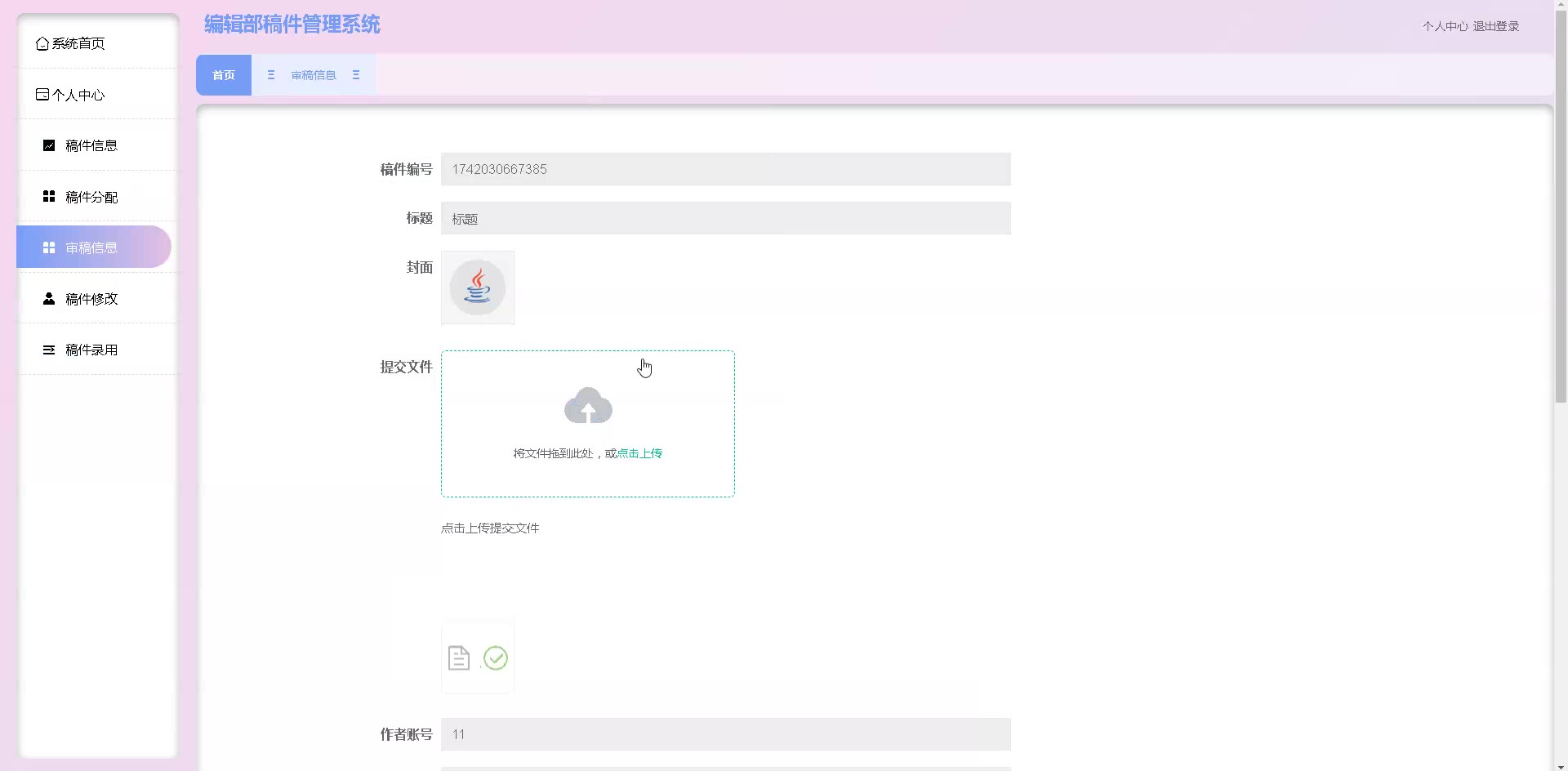This screenshot has width=1568, height=771.
Task: Click the lines icon left of breadcrumb 审稿信息
Action: point(271,75)
